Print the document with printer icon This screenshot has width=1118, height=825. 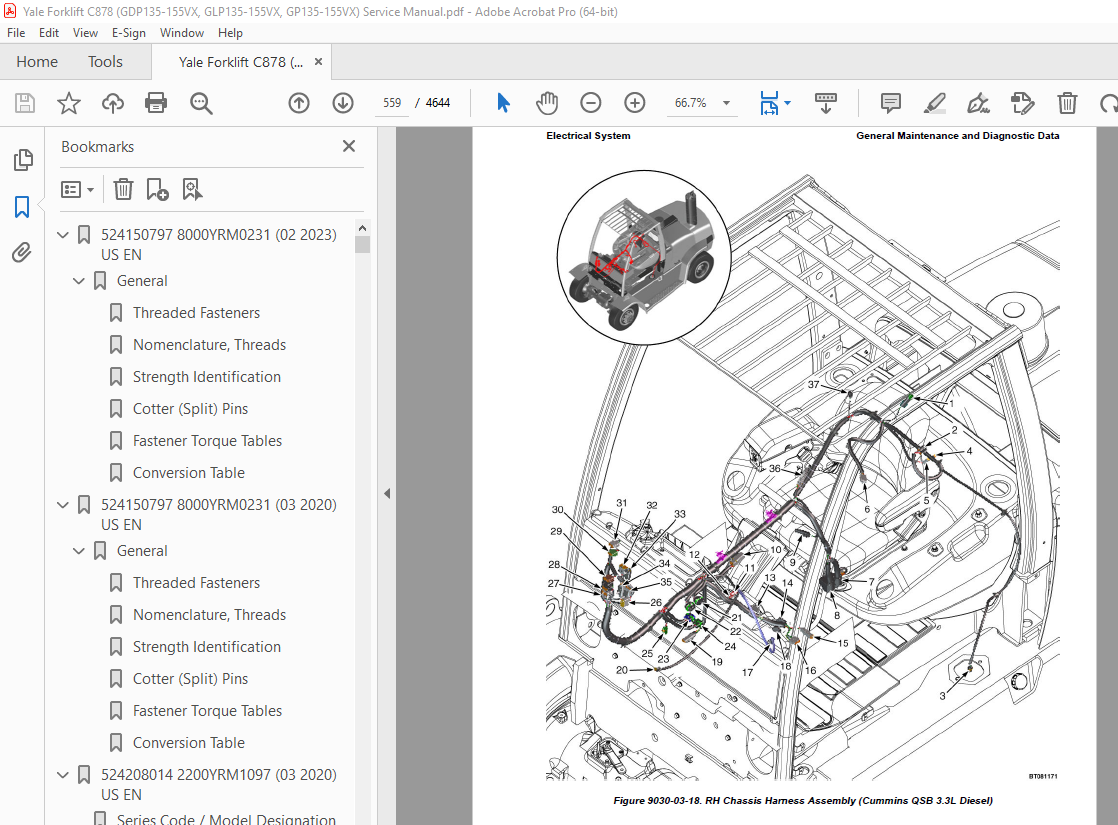coord(156,103)
